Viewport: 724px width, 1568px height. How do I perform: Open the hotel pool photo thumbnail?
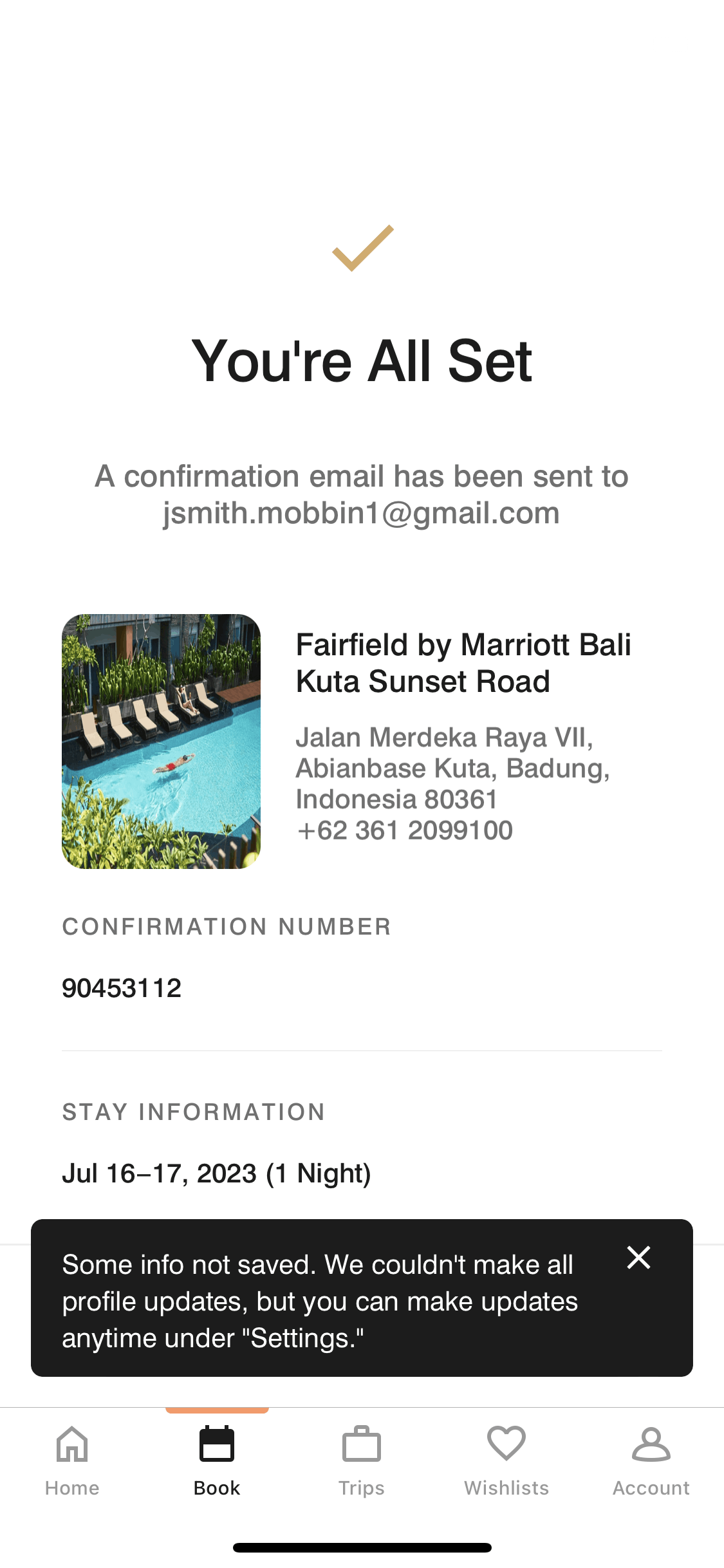click(161, 742)
